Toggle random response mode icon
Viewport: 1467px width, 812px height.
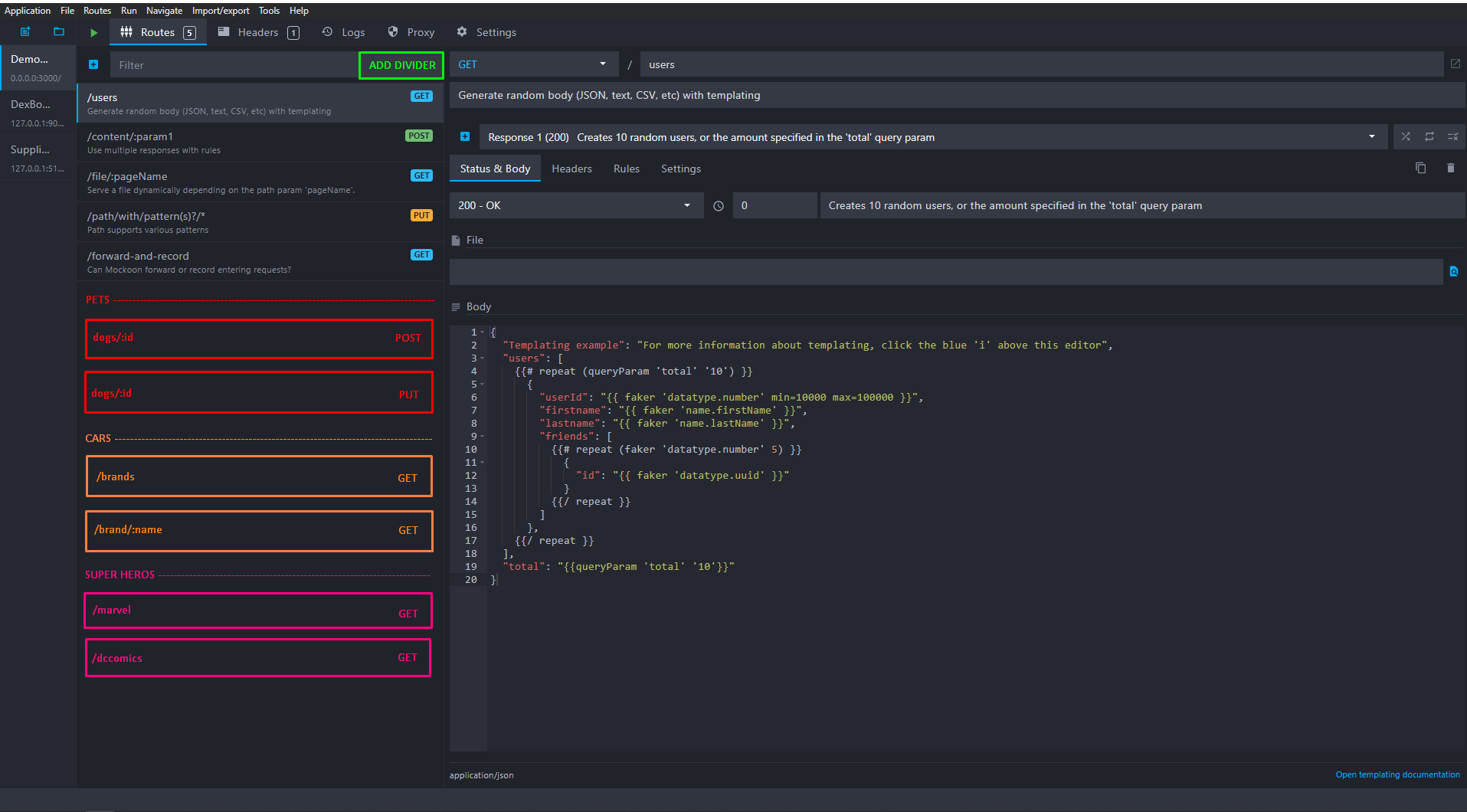click(1406, 137)
